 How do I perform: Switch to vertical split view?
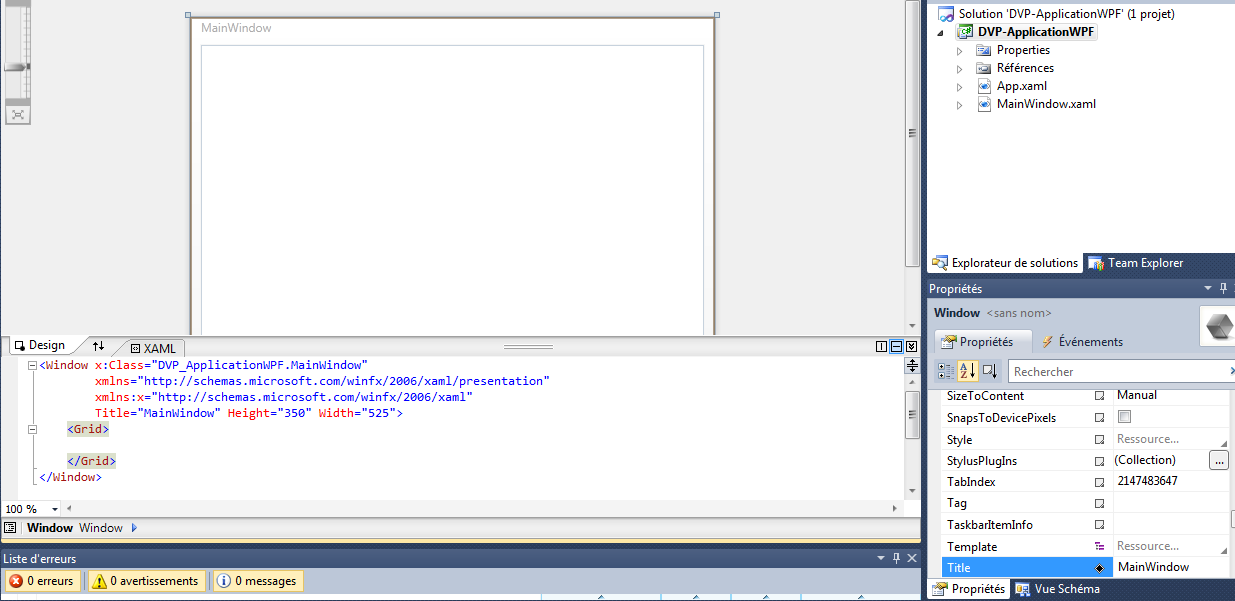pos(881,347)
